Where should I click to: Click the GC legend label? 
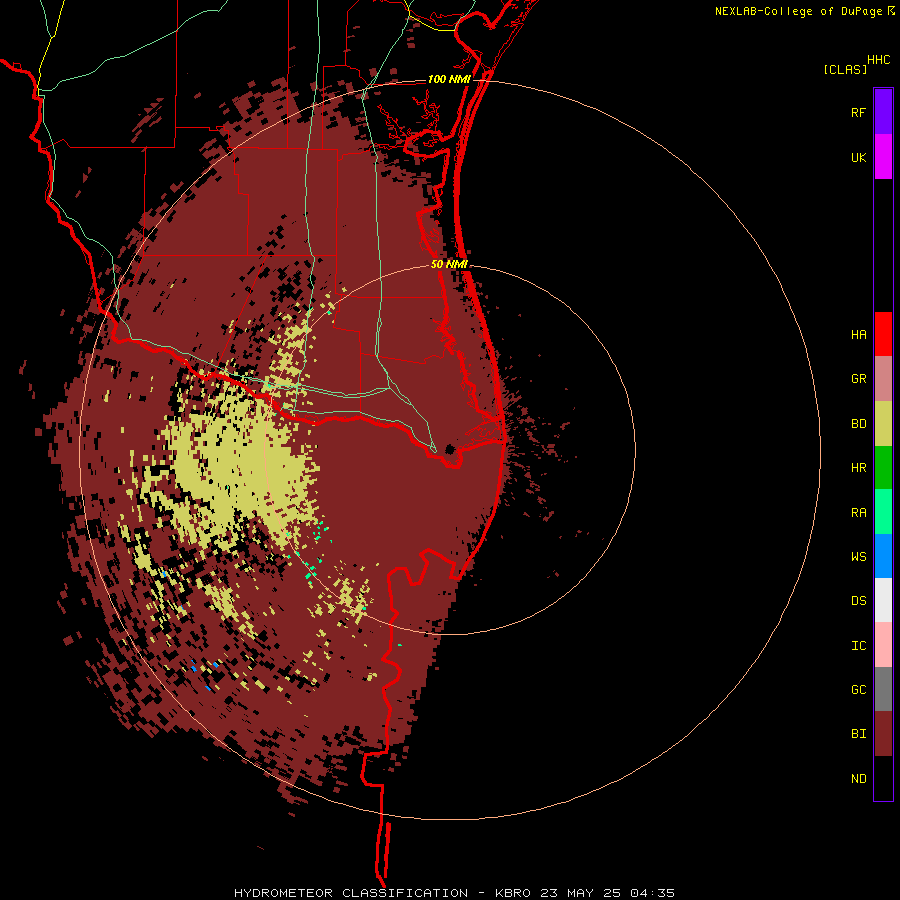[859, 690]
